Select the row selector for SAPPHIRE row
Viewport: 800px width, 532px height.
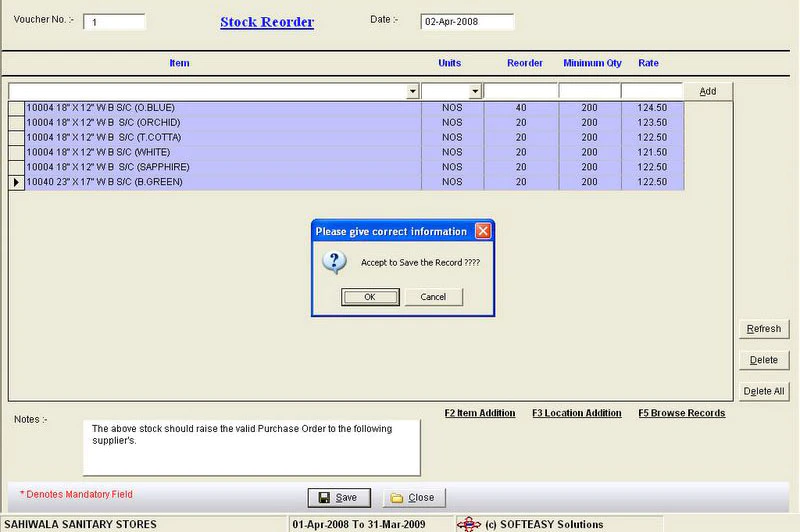[16, 167]
